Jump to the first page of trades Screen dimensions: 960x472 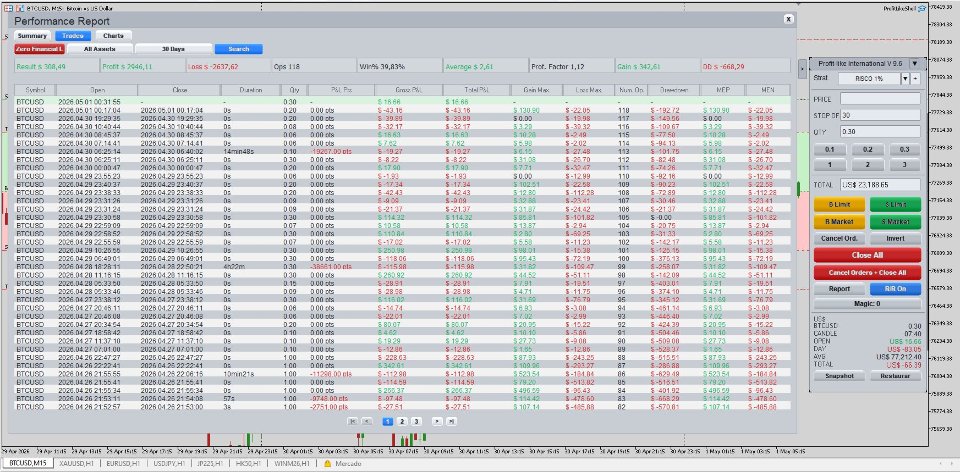(x=352, y=421)
